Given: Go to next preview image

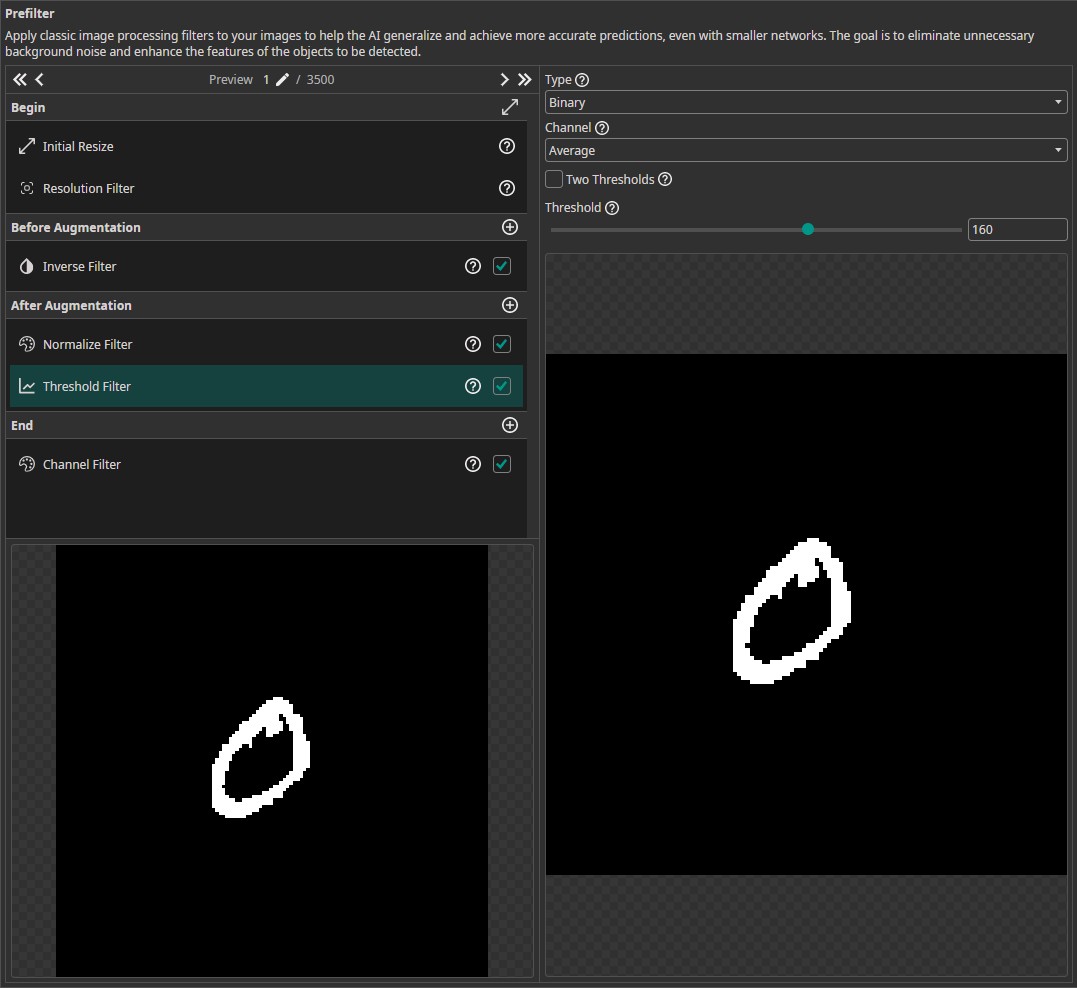Looking at the screenshot, I should click(x=505, y=80).
